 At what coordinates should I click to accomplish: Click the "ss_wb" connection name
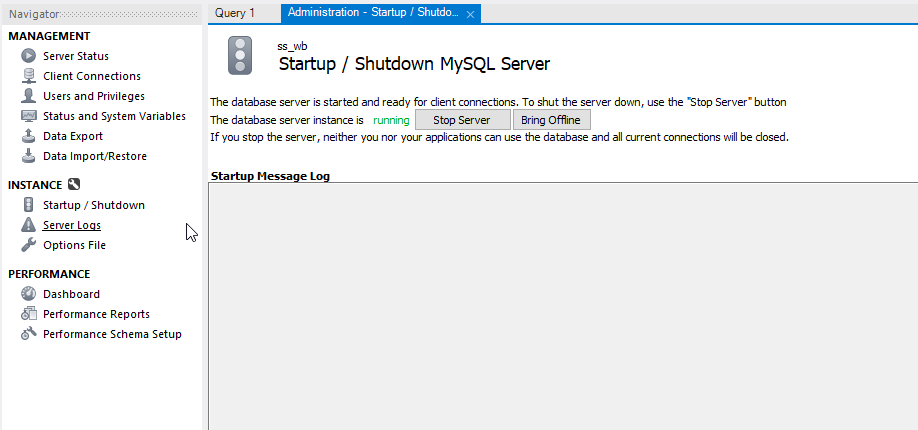pos(293,46)
